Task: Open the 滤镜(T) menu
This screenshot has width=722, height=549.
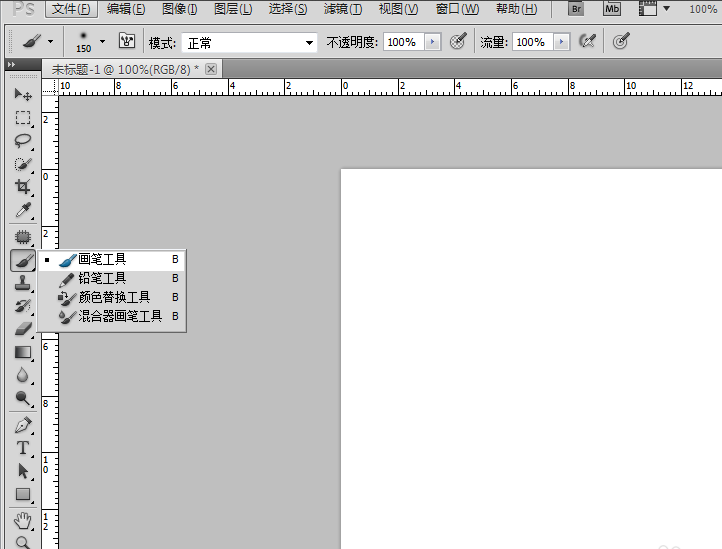Action: 343,9
